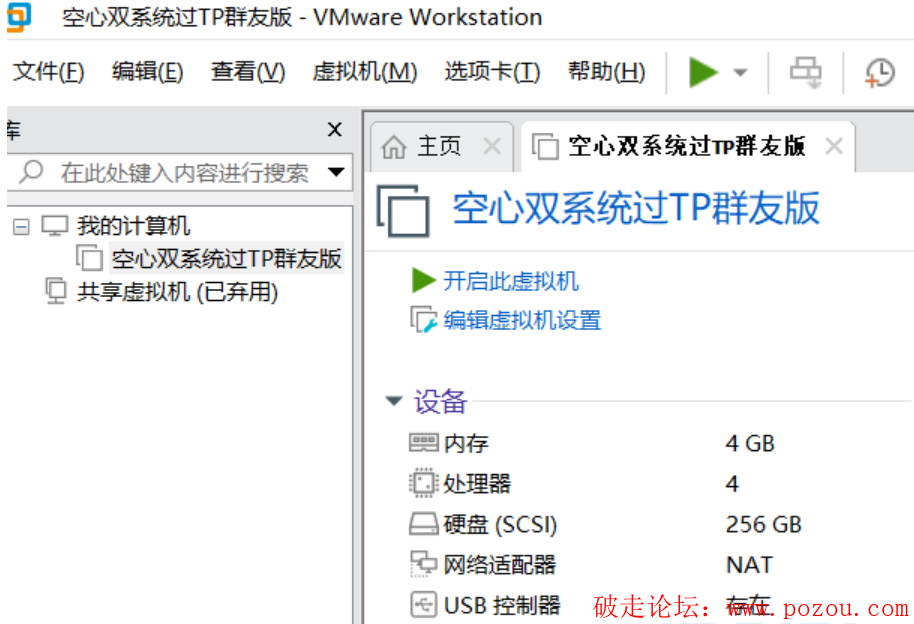914x624 pixels.
Task: Click the NAT network value
Action: pyautogui.click(x=750, y=565)
